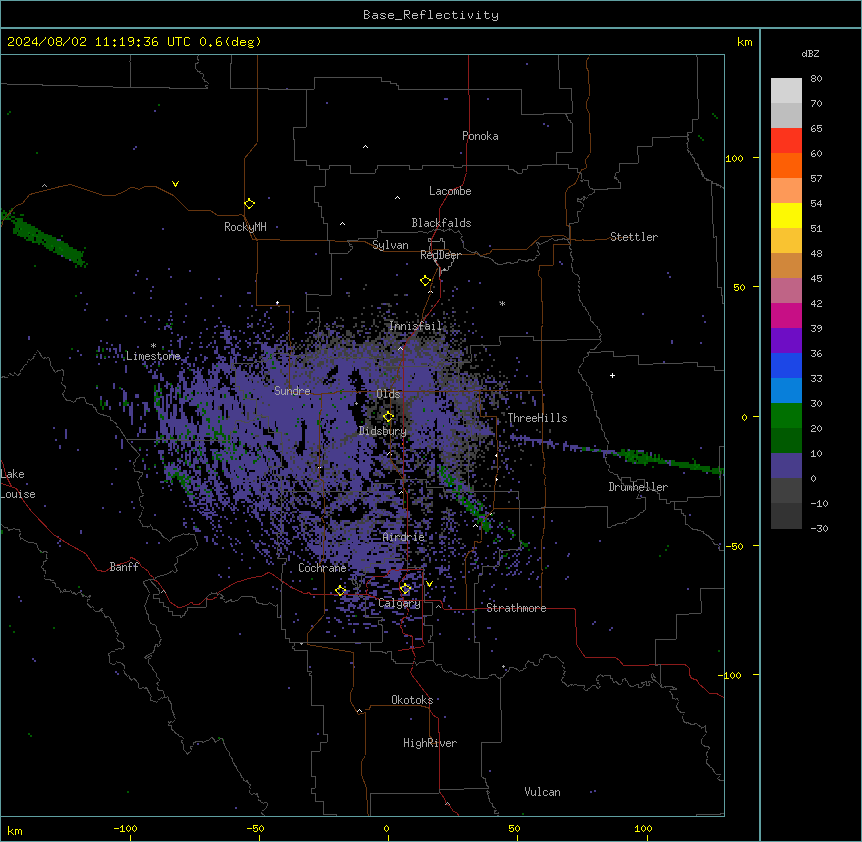862x842 pixels.
Task: Select the Drumheller label
Action: 638,487
